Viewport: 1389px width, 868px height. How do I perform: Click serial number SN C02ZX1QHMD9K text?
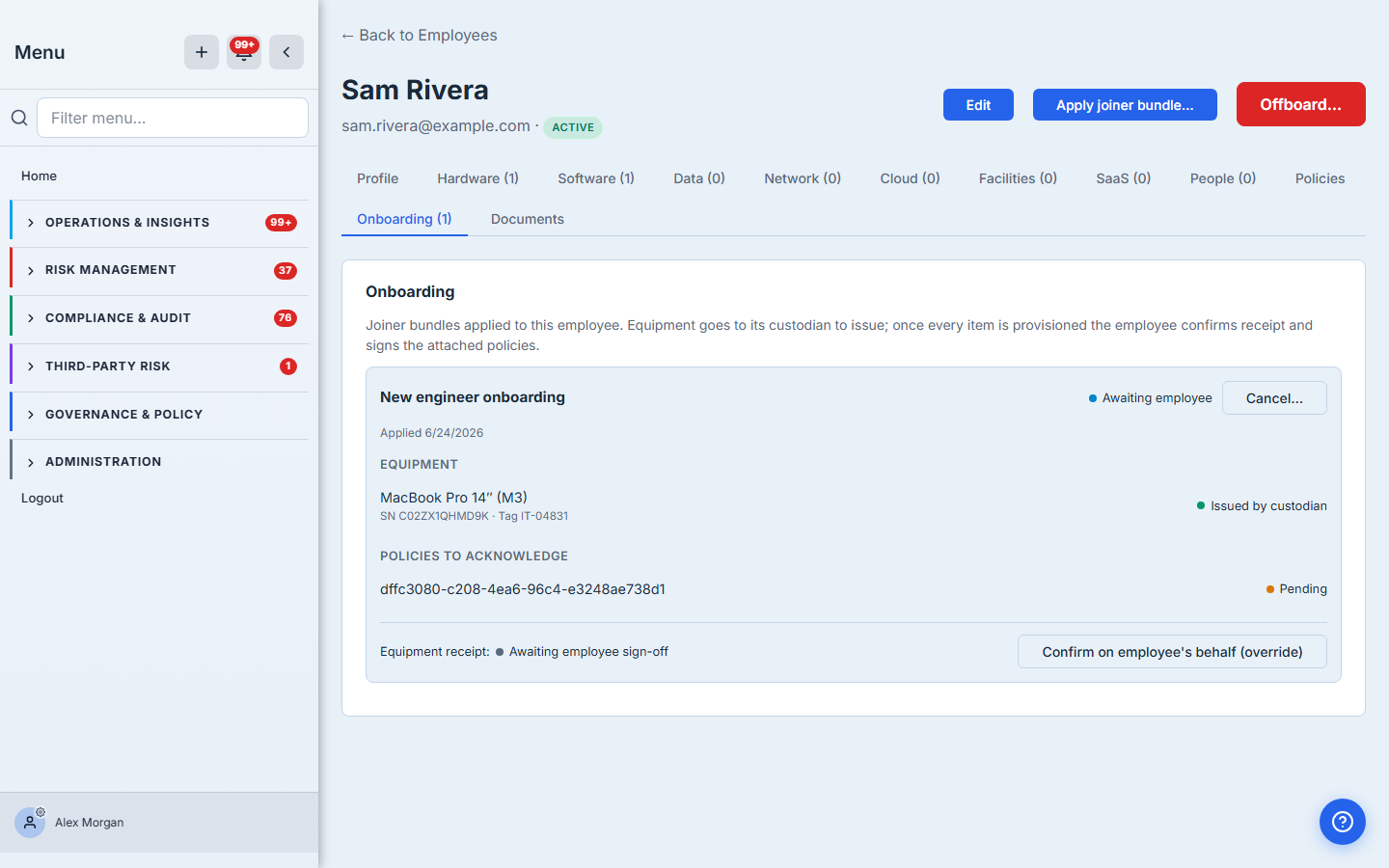pyautogui.click(x=434, y=516)
